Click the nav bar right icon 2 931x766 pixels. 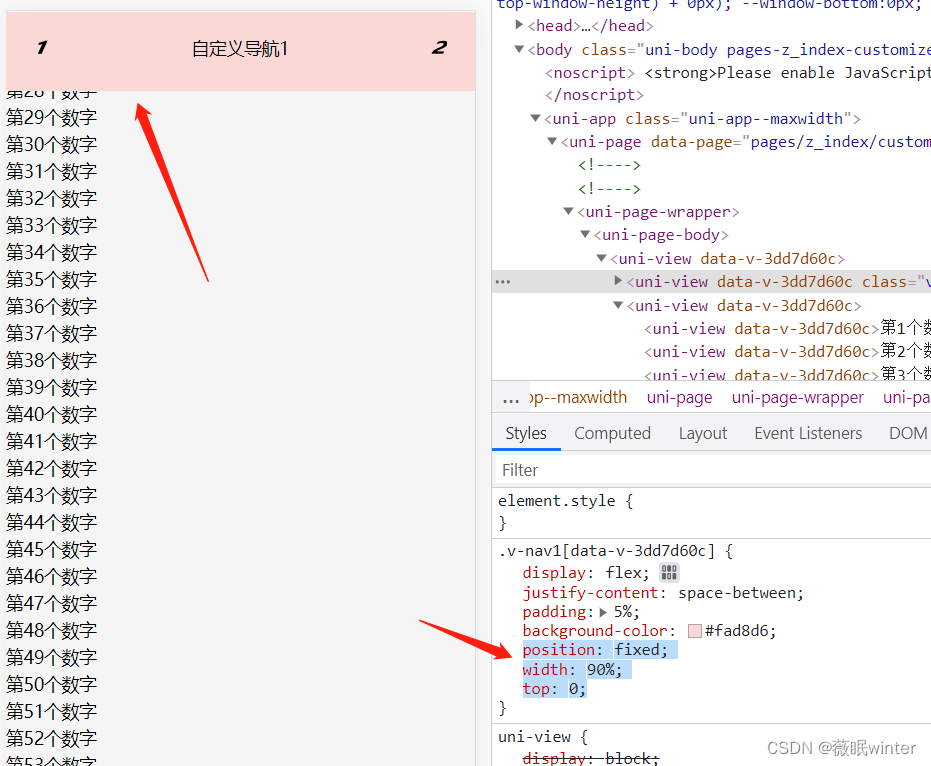point(439,48)
